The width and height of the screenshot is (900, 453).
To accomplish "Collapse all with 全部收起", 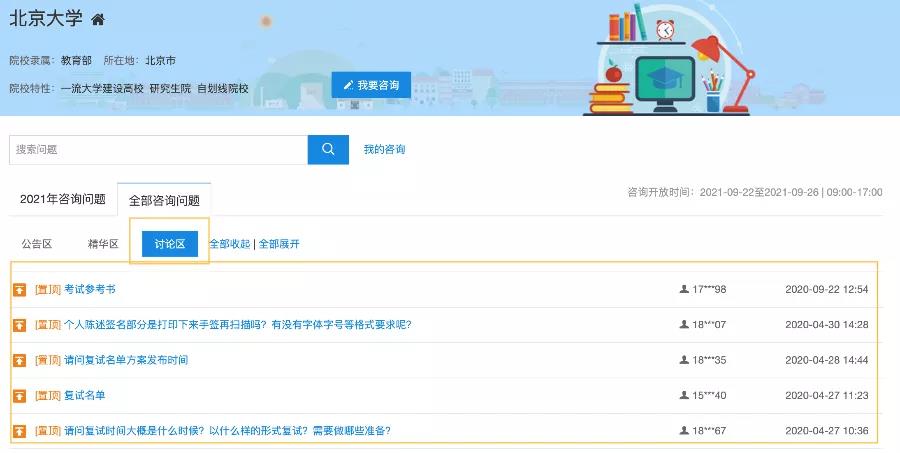I will (230, 244).
